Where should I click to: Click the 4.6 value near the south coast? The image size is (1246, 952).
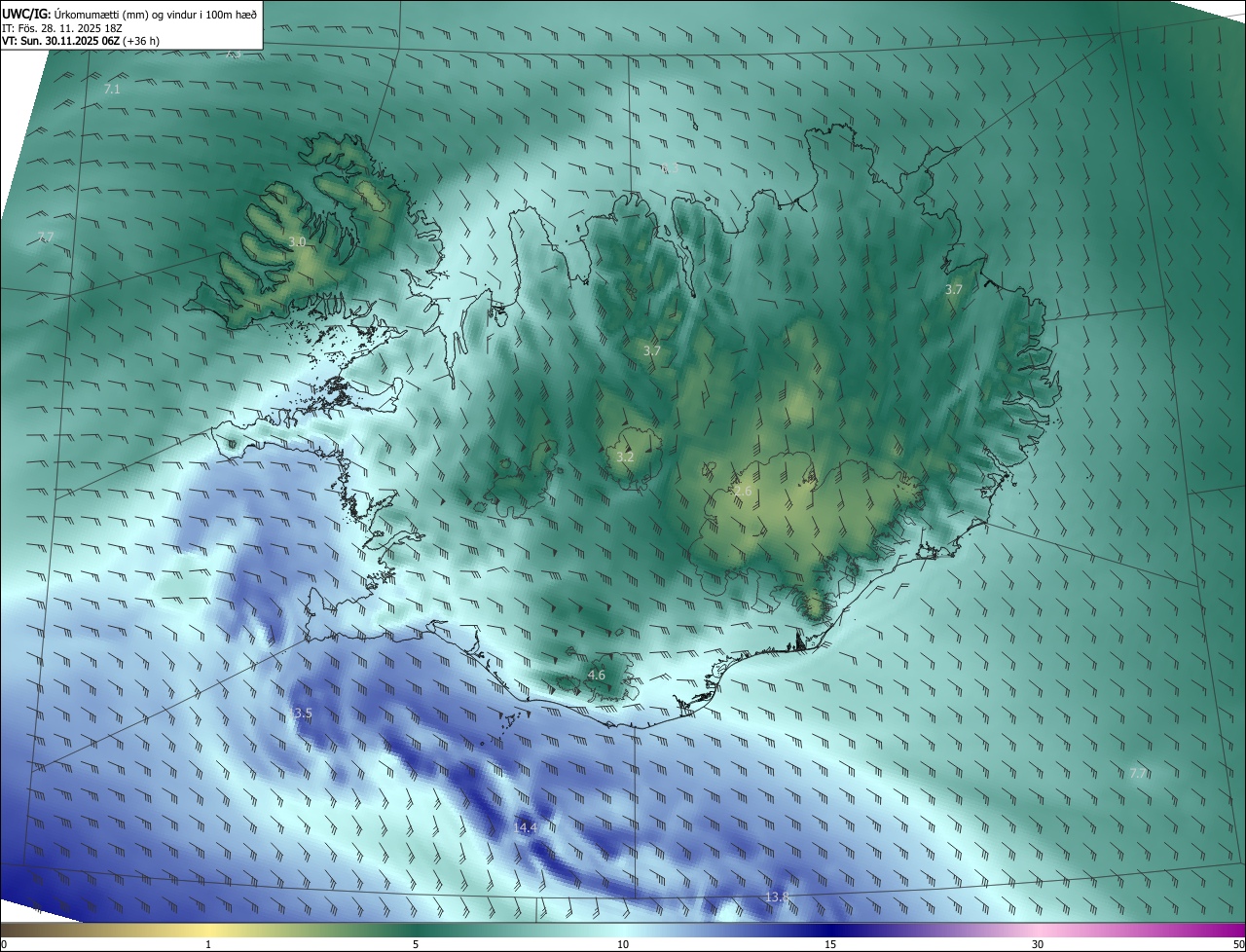[x=596, y=675]
